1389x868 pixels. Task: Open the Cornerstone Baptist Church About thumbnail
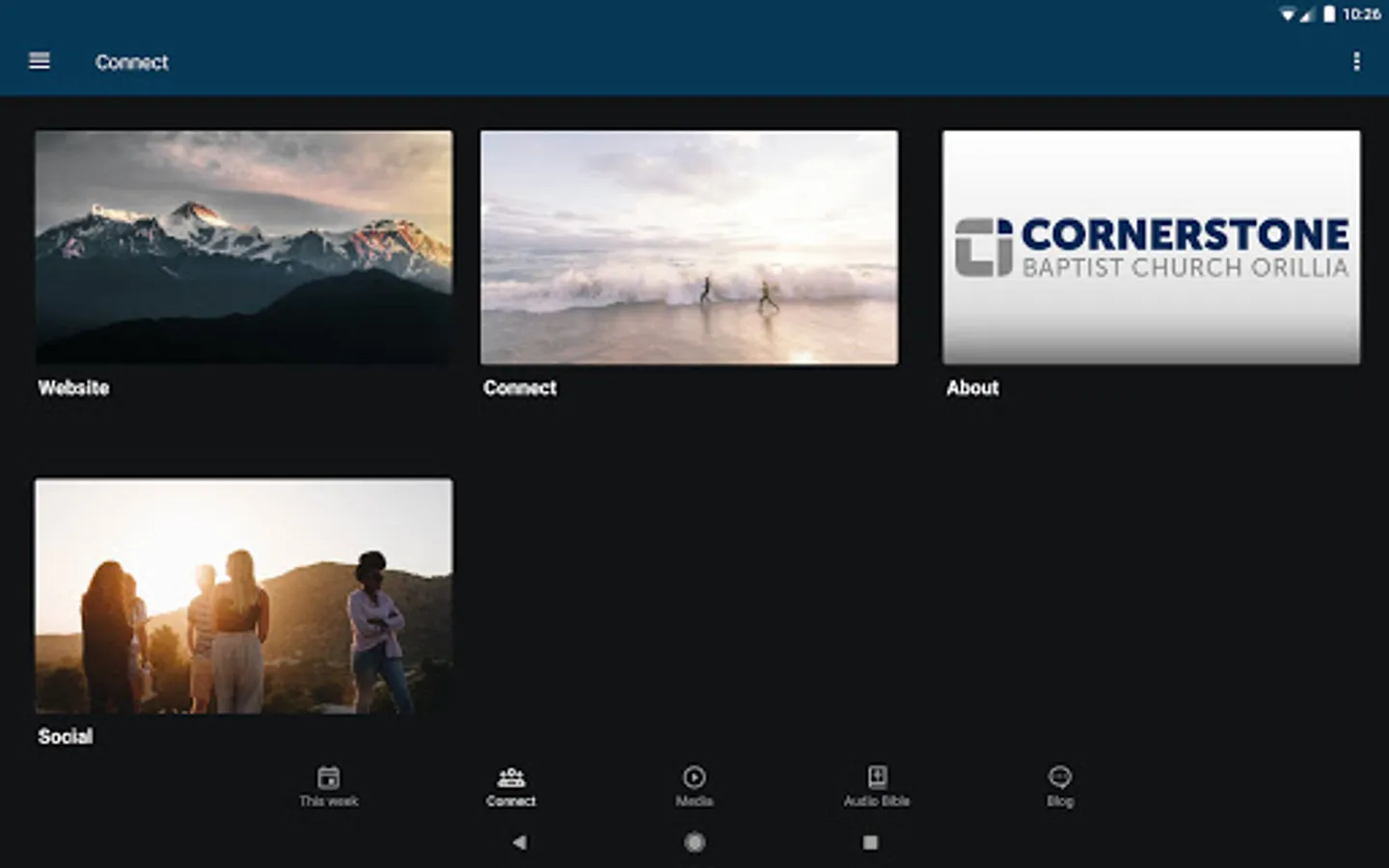[x=1152, y=248]
